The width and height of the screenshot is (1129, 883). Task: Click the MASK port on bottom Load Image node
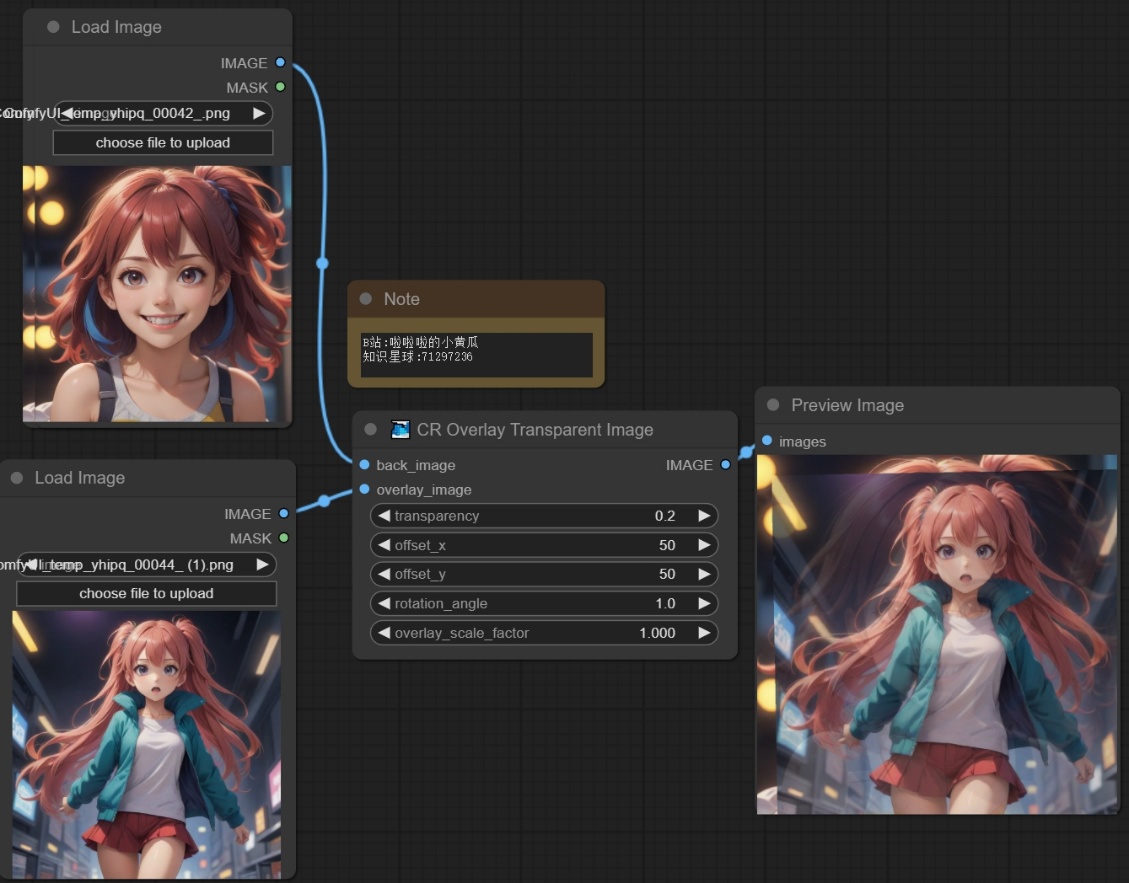[284, 538]
